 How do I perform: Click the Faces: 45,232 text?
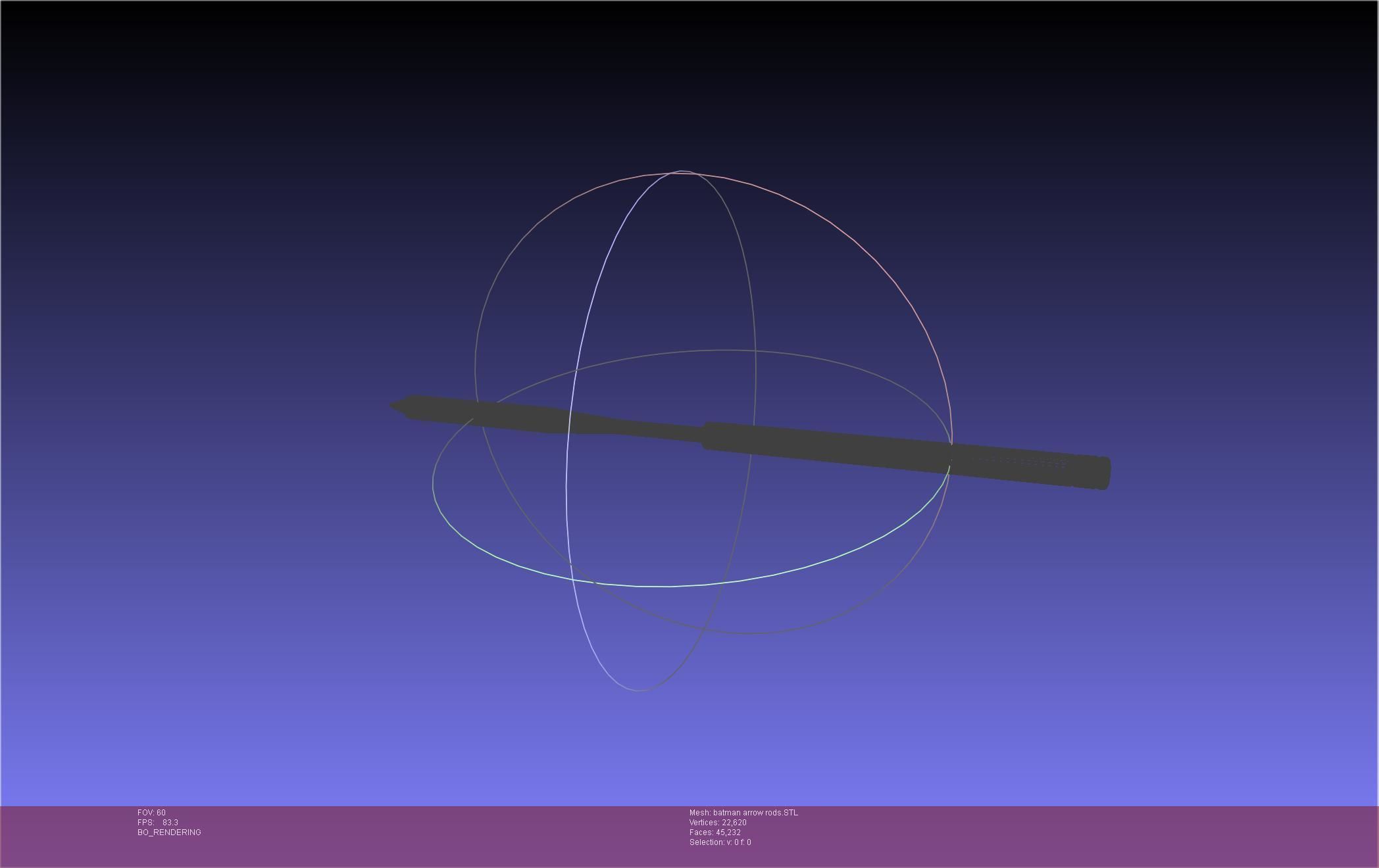click(715, 832)
